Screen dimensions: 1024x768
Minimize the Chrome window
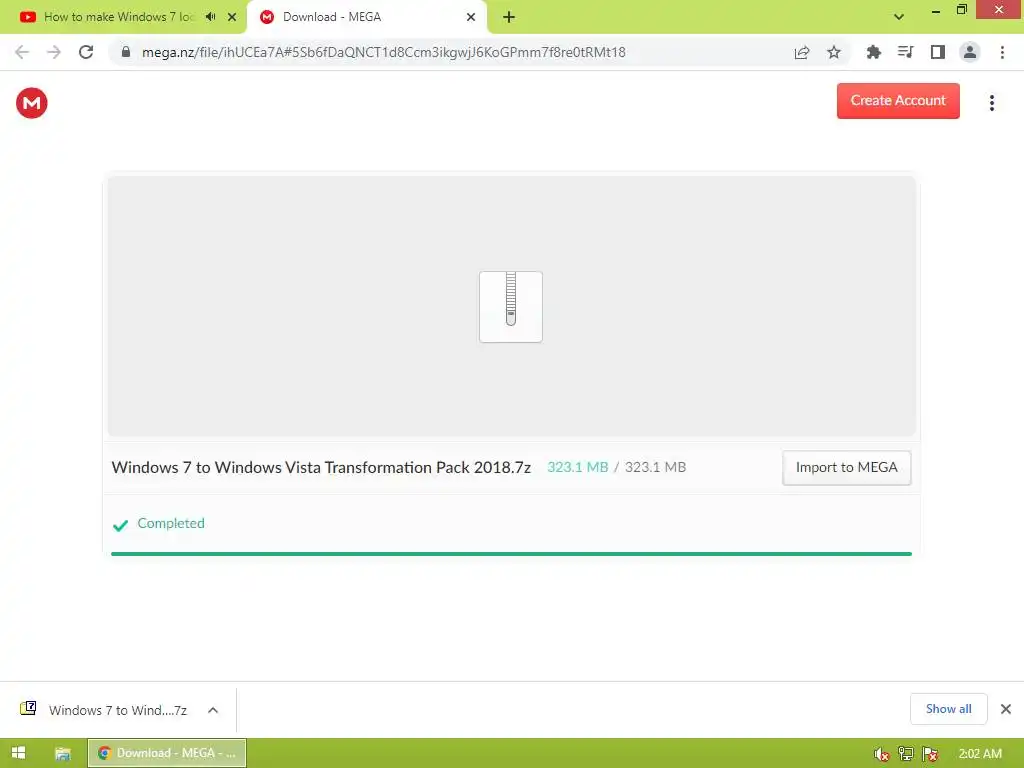coord(936,10)
